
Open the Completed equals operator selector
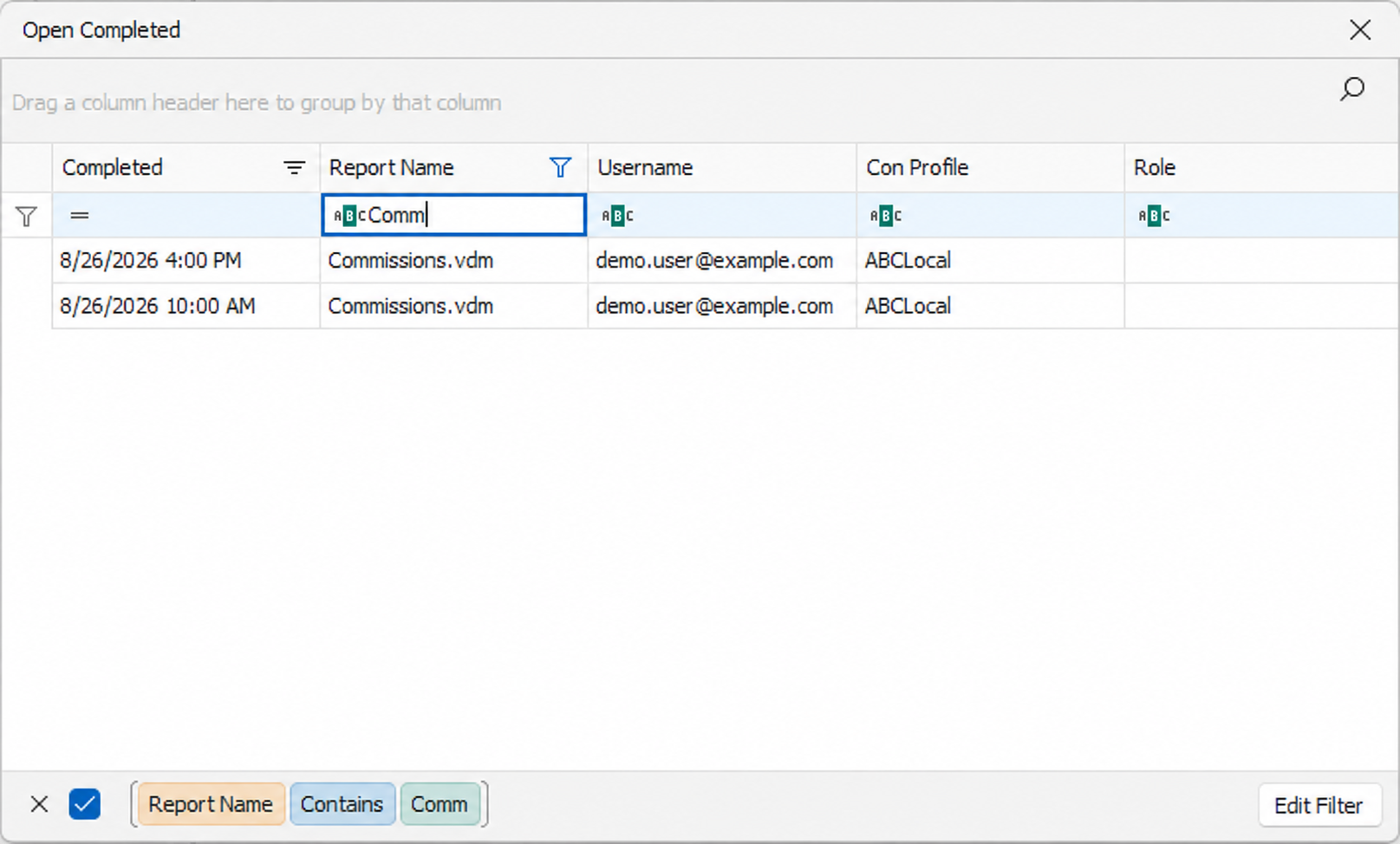point(80,216)
